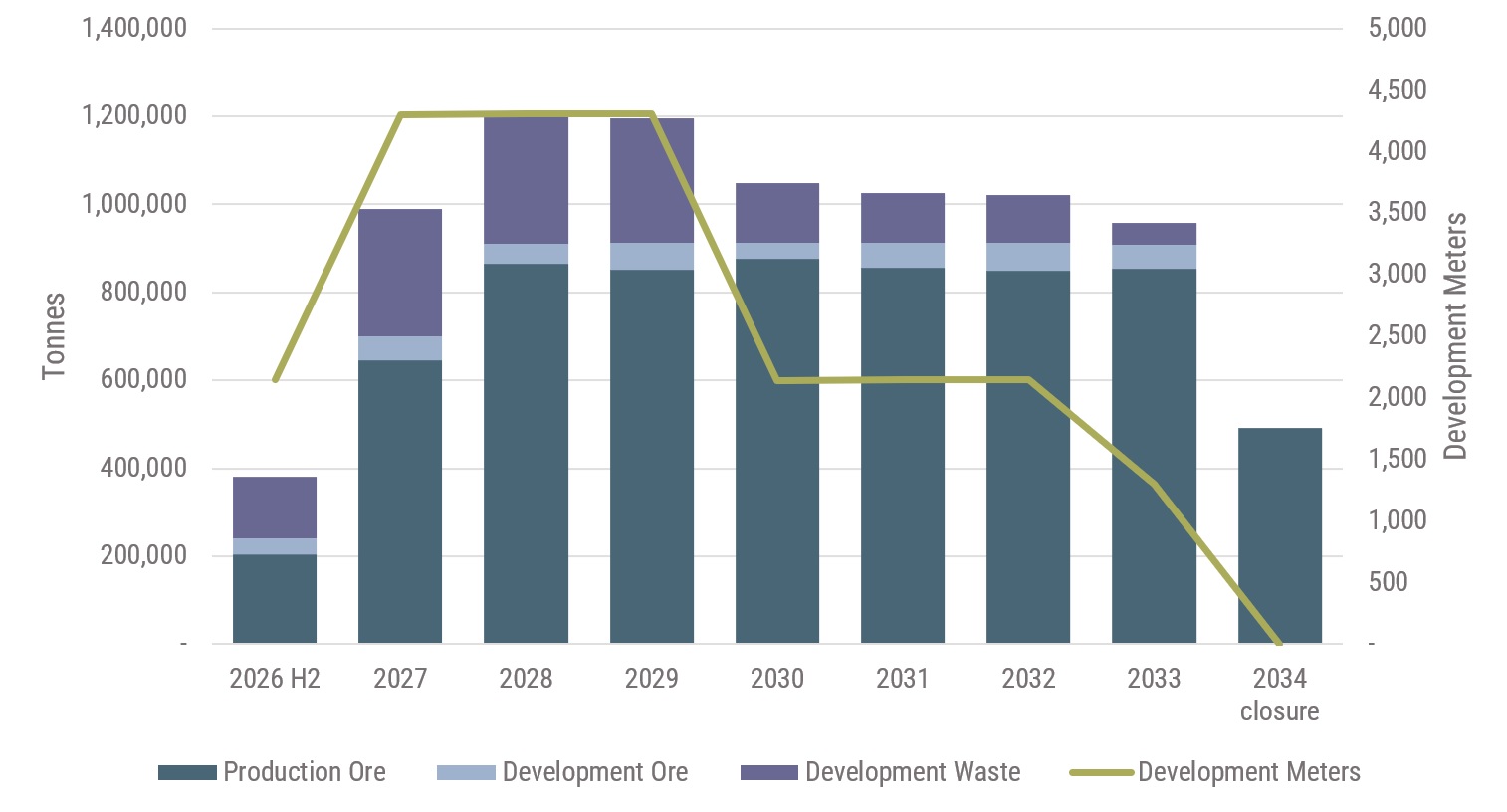Click the 2032 development ore bar segment
Screen dimensions: 1507x812
(x=1028, y=257)
